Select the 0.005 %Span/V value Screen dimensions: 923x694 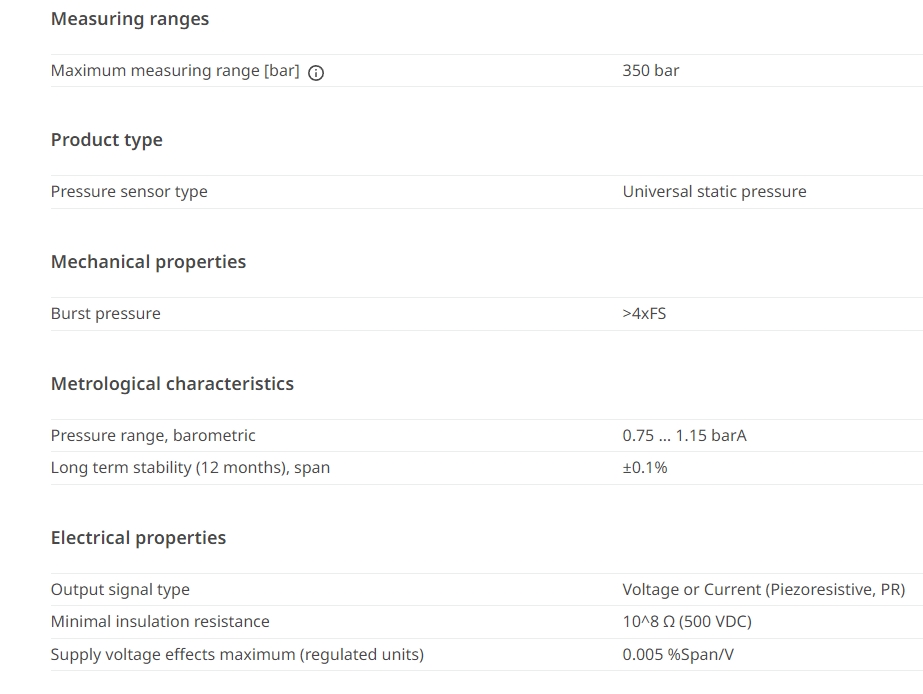pyautogui.click(x=678, y=655)
